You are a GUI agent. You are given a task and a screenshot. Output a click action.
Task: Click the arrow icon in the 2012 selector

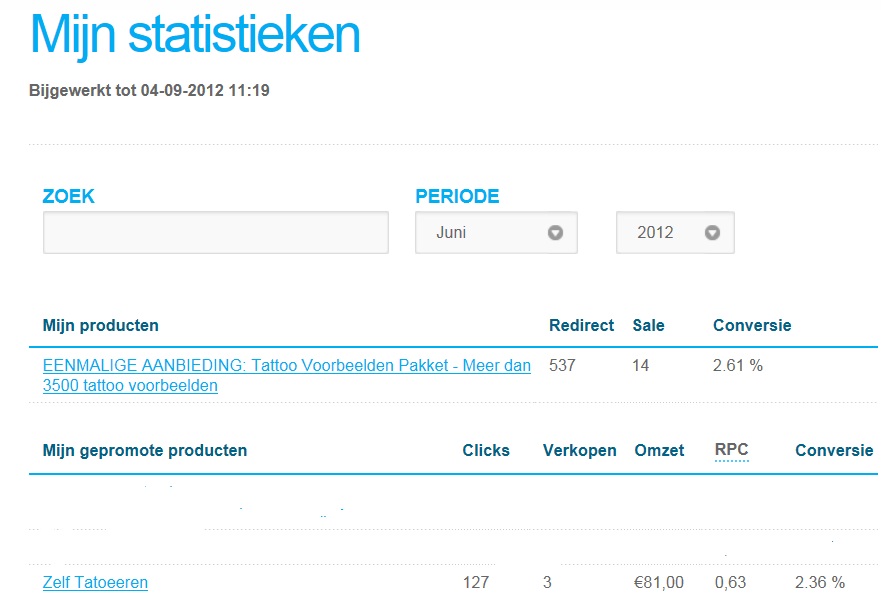tap(712, 233)
